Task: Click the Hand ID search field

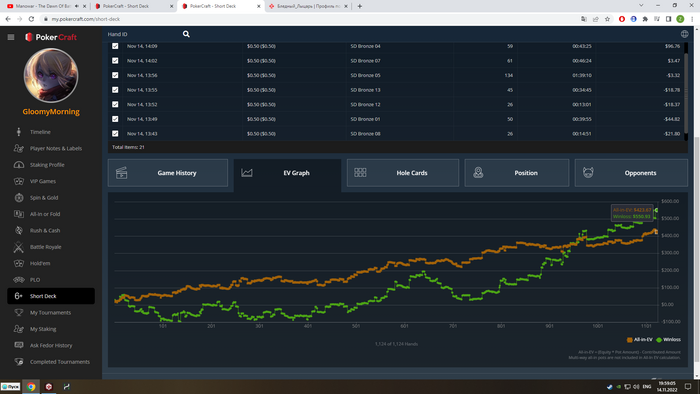Action: point(143,34)
